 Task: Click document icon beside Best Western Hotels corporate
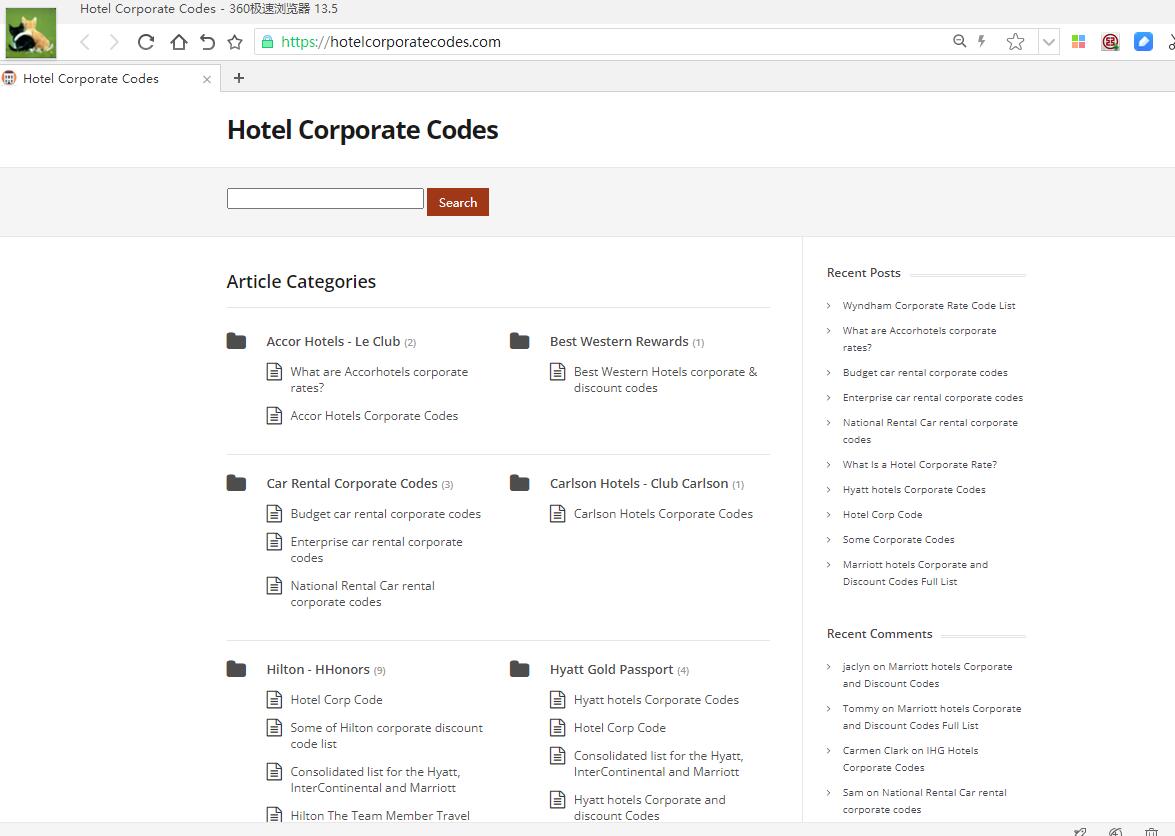click(558, 372)
